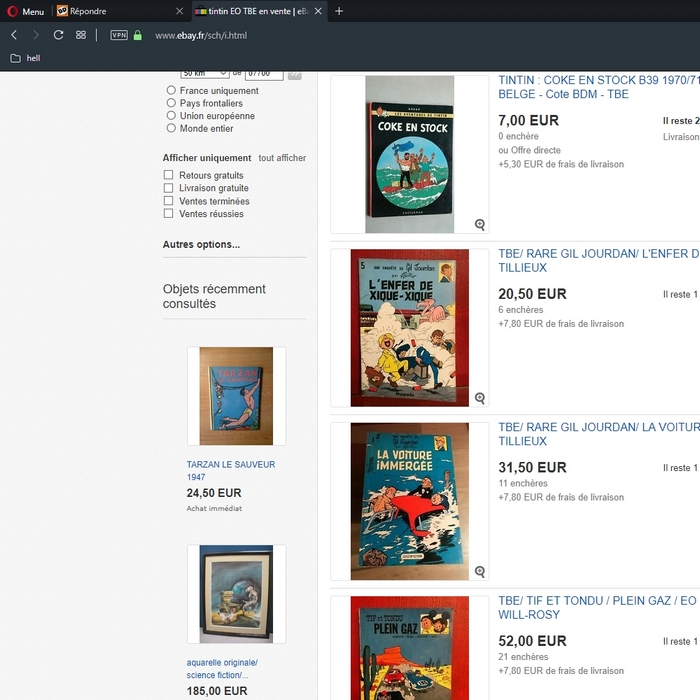
Task: Click the 7,00 EUR price
Action: pyautogui.click(x=529, y=121)
